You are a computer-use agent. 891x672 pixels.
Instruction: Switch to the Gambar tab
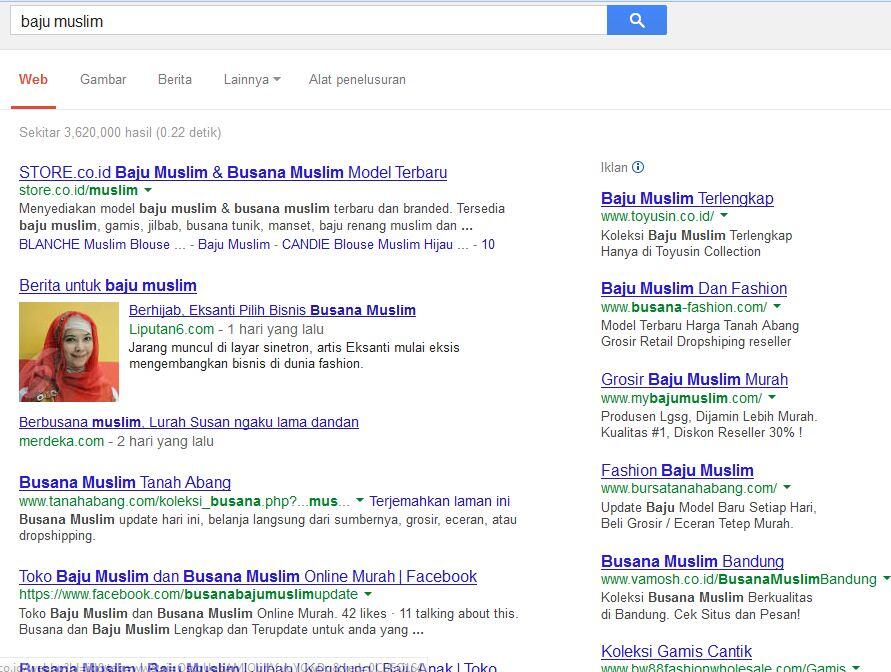[x=103, y=80]
